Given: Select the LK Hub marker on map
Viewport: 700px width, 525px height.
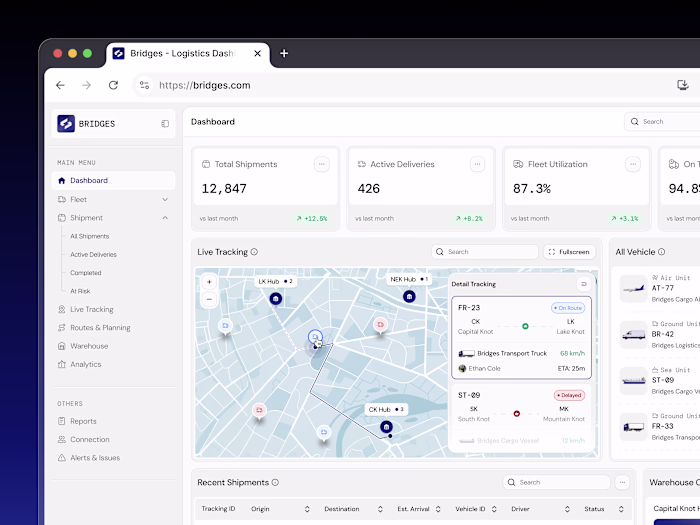Looking at the screenshot, I should click(275, 298).
